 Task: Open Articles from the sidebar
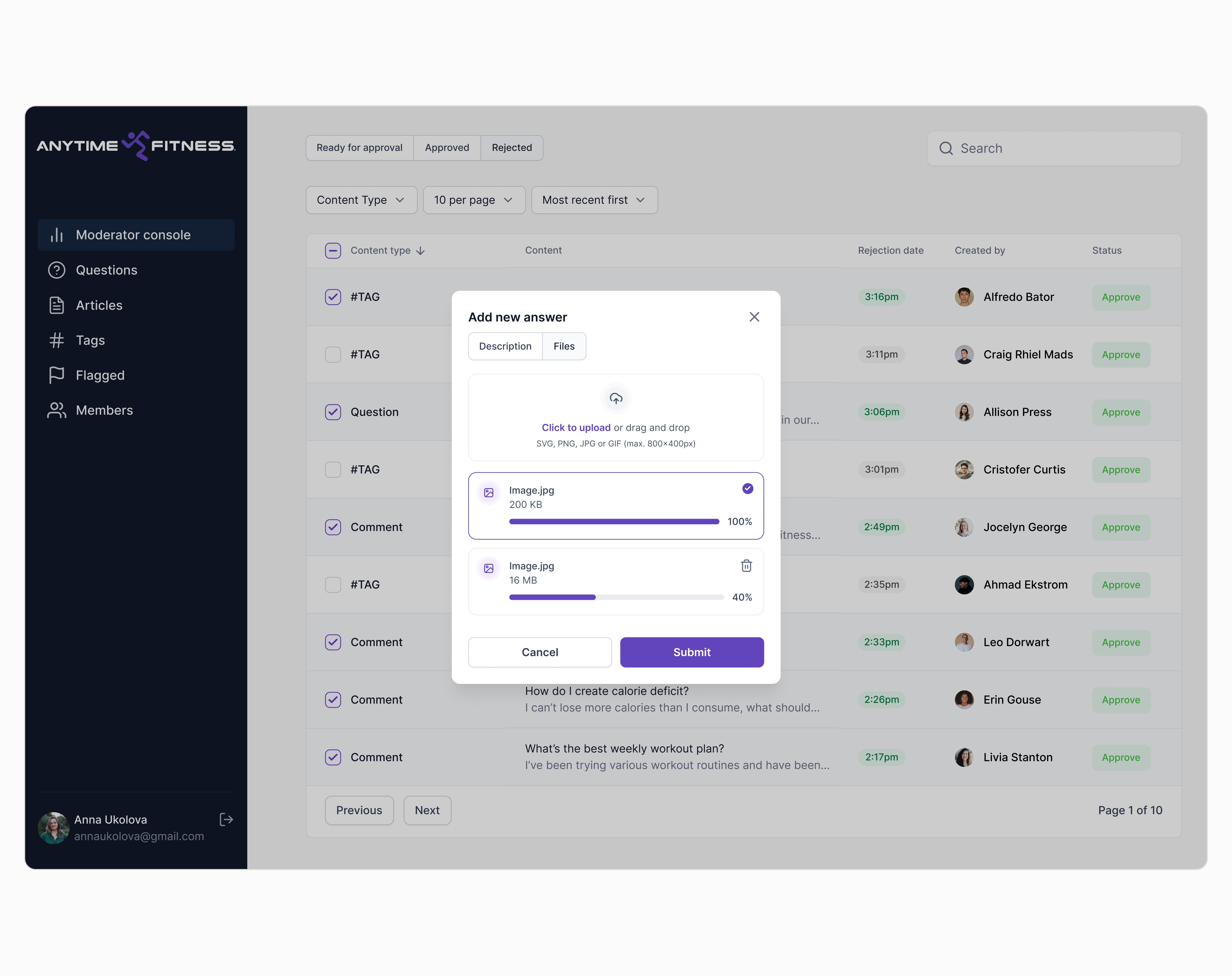click(x=99, y=305)
